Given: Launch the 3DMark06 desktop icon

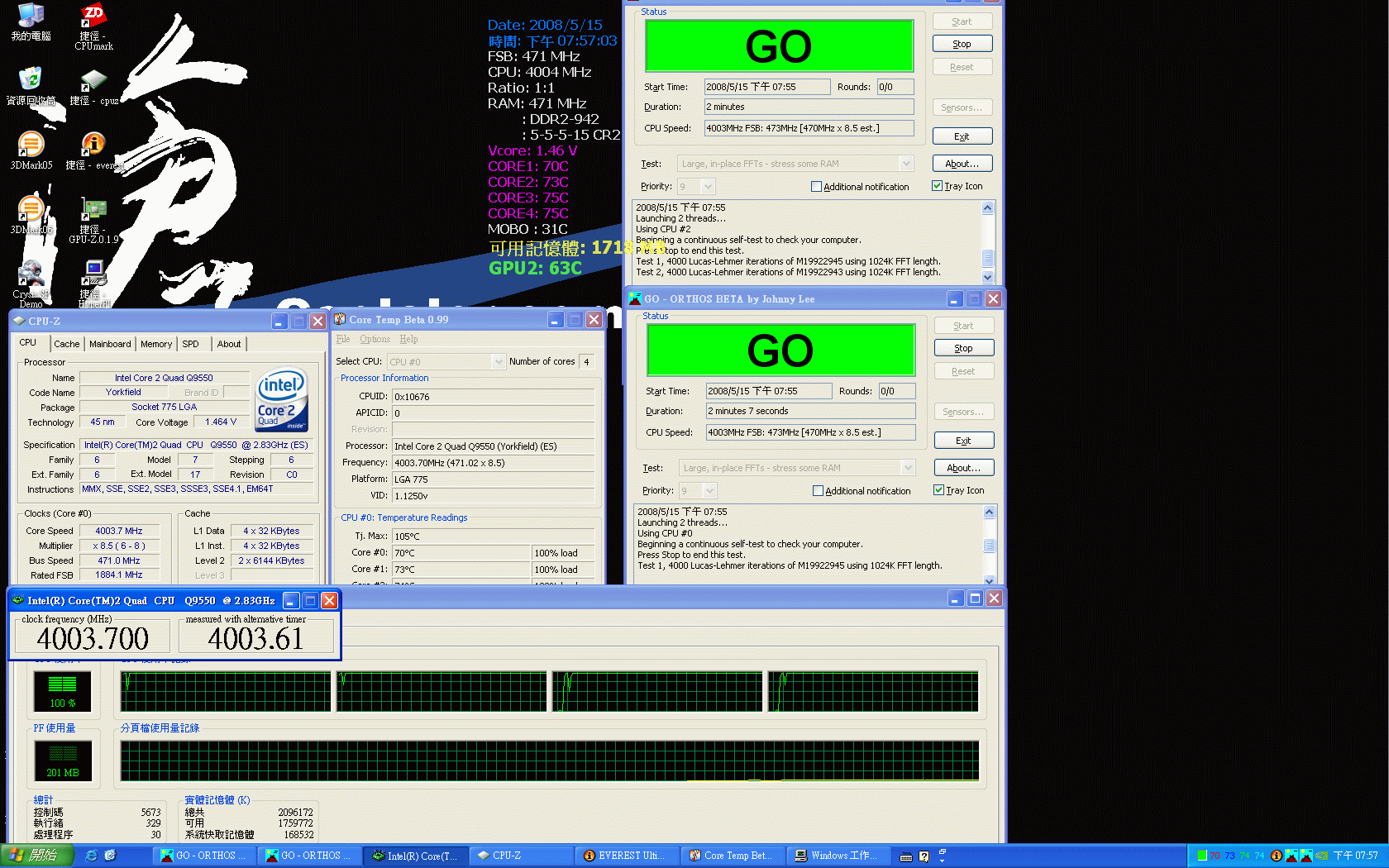Looking at the screenshot, I should click(x=31, y=216).
